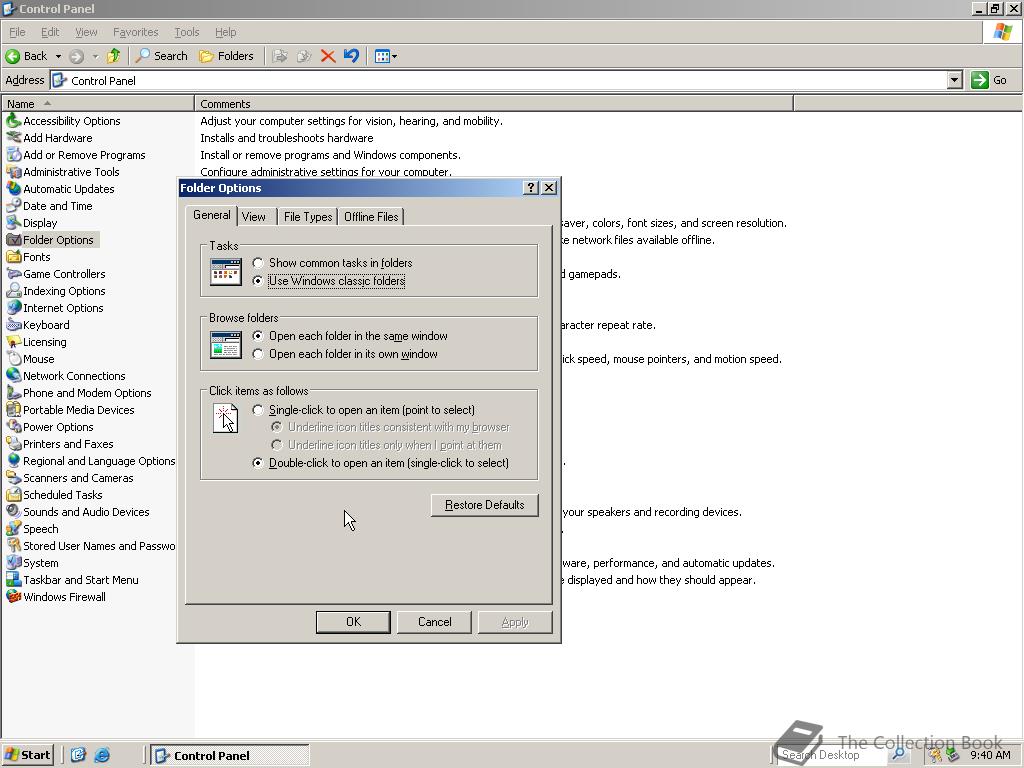Open Phone and Modem Options icon
Viewport: 1024px width, 768px height.
14,392
